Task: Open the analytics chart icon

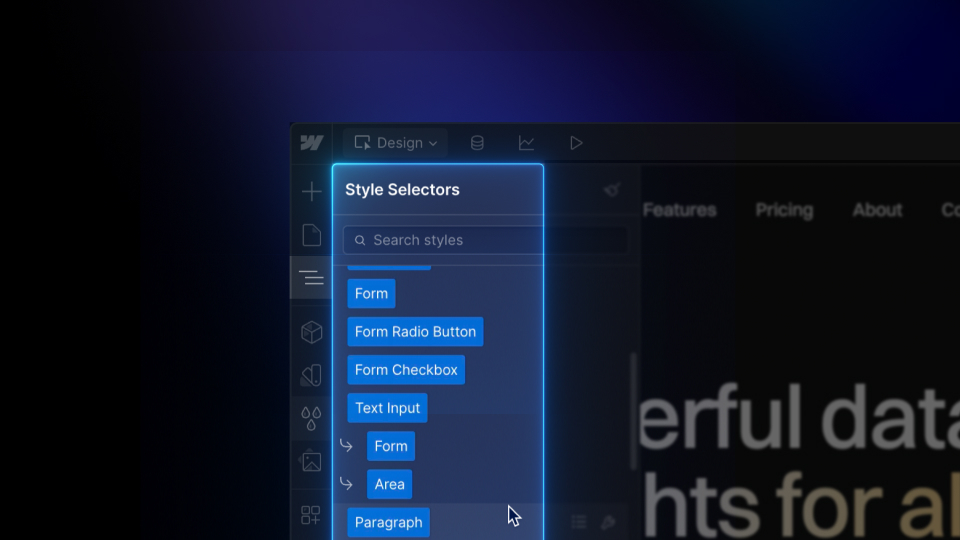Action: click(x=526, y=143)
